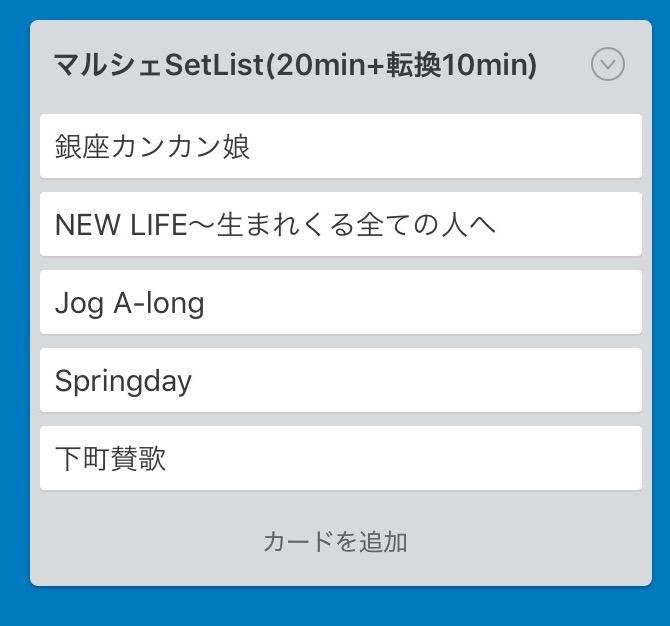This screenshot has width=670, height=626.
Task: Click the 銀座カンカン娘 song entry
Action: click(x=341, y=146)
